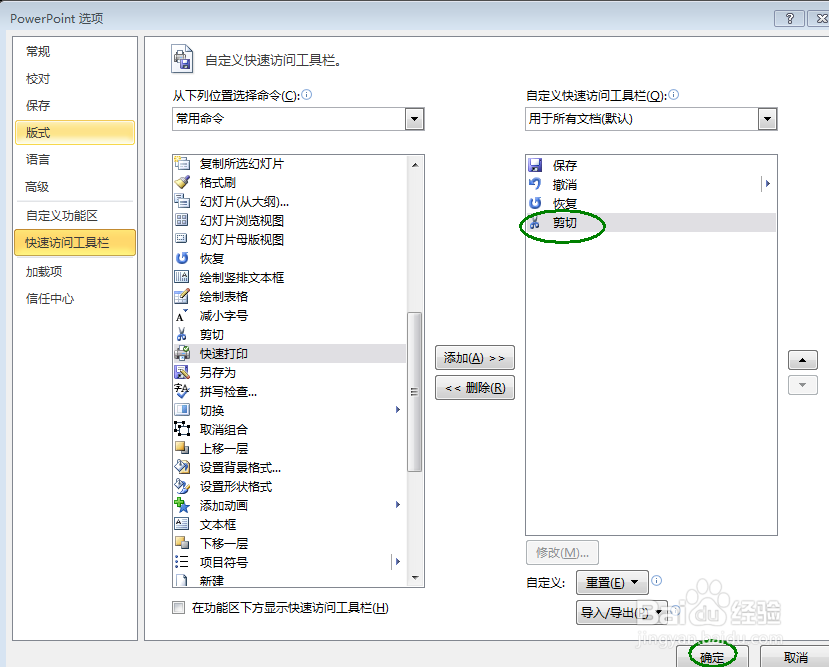This screenshot has width=829, height=667.
Task: Expand the 撤消 split arrow in toolbar list
Action: 768,184
